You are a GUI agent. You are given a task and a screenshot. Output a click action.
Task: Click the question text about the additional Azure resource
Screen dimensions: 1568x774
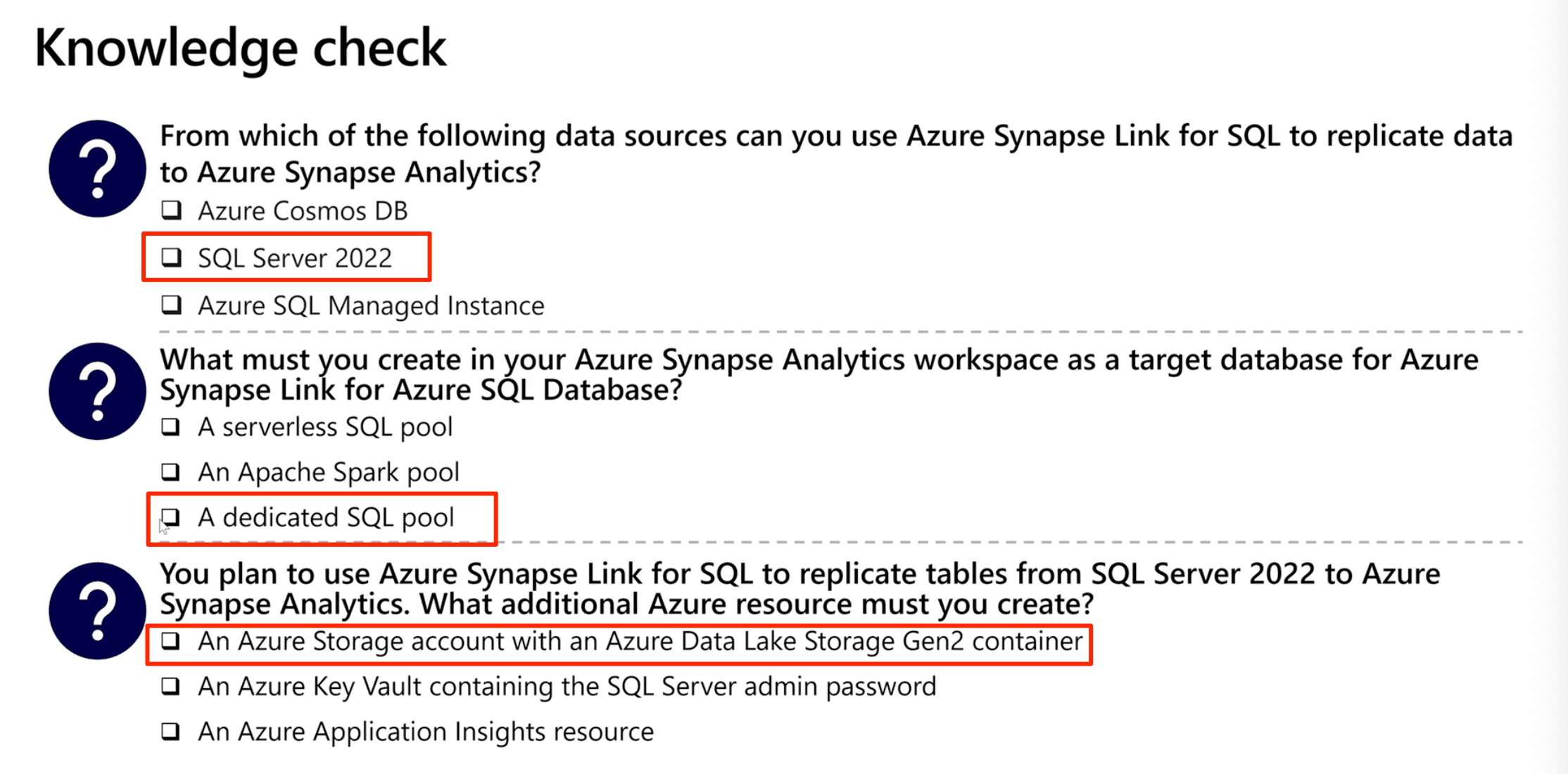click(799, 589)
